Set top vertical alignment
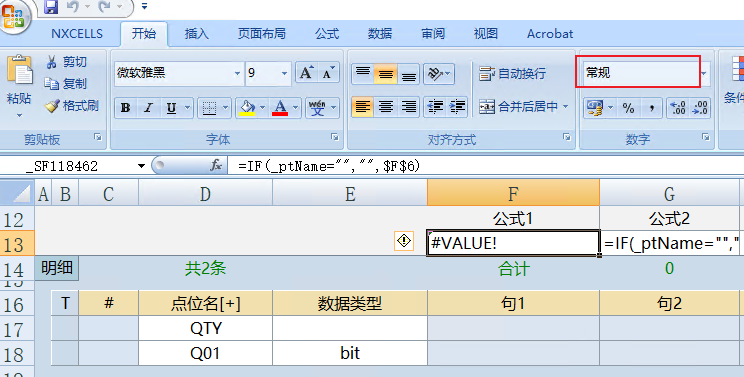Screen dimensions: 744x377 tap(363, 74)
